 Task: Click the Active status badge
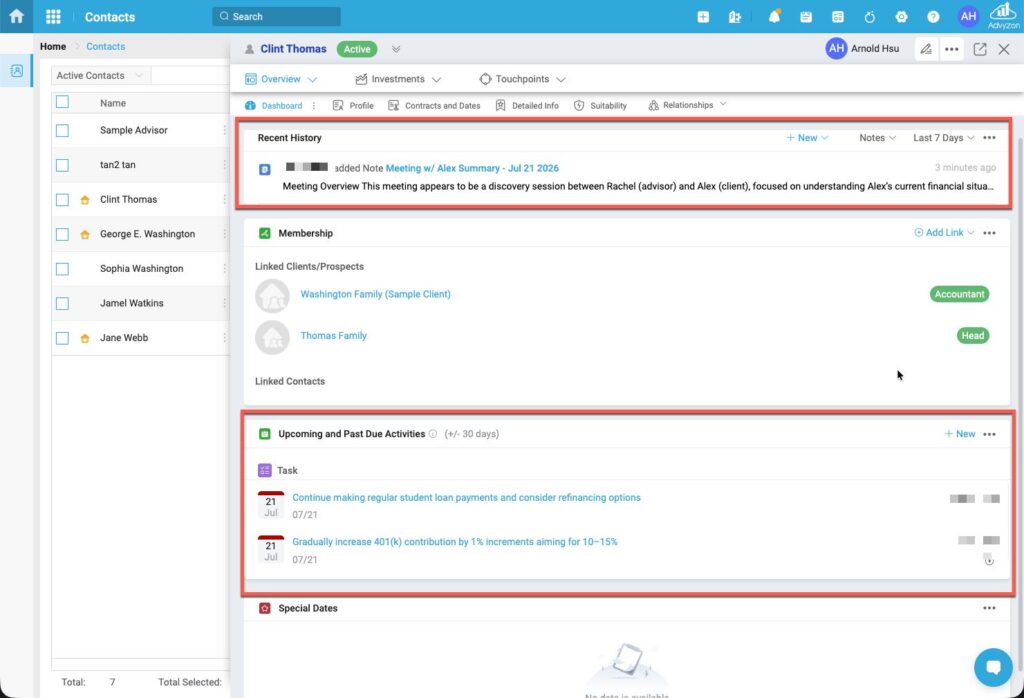tap(357, 49)
